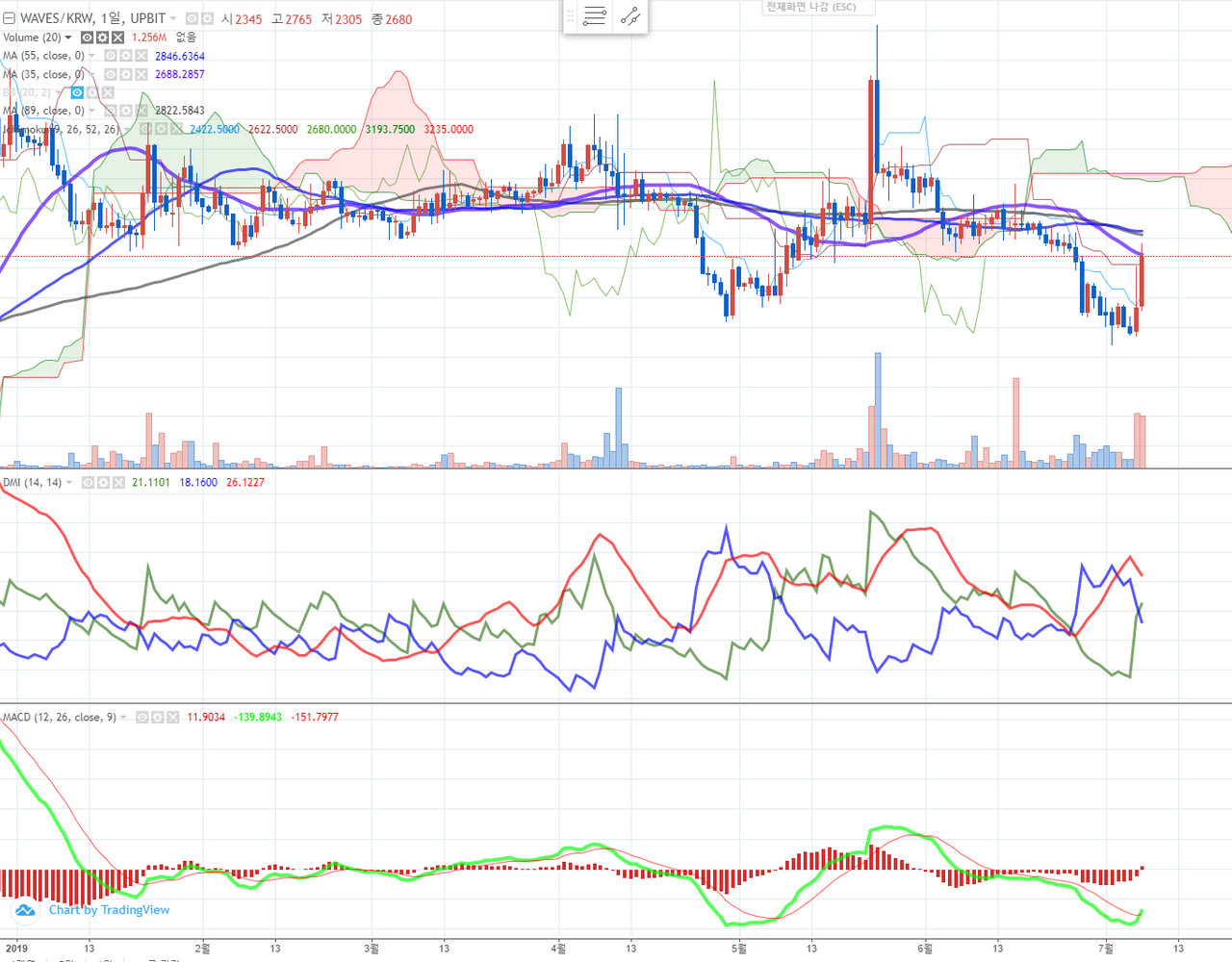The width and height of the screenshot is (1232, 962).
Task: Click the 7월 label on the time axis
Action: pos(1106,949)
